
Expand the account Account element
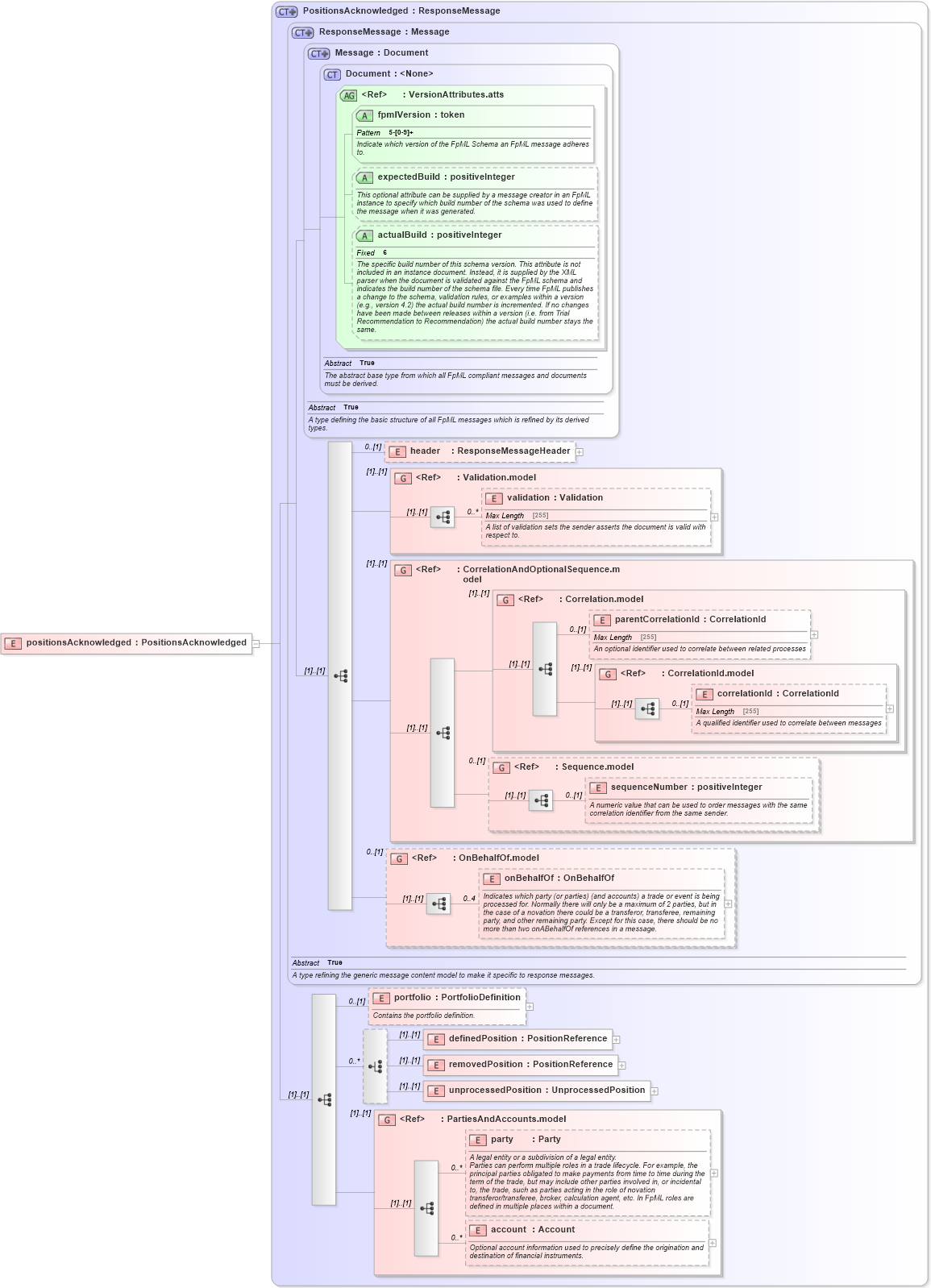tap(713, 1244)
